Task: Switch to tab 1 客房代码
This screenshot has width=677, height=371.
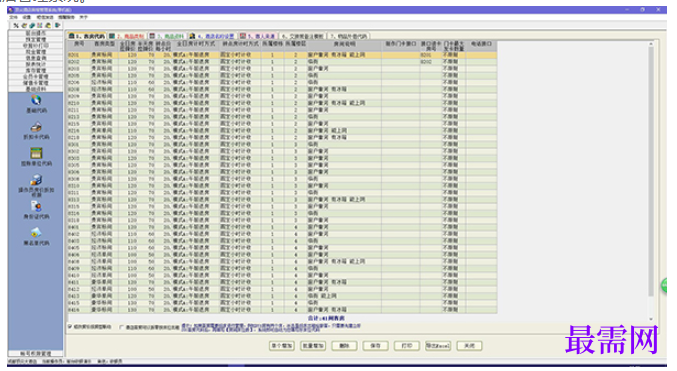Action: 87,36
